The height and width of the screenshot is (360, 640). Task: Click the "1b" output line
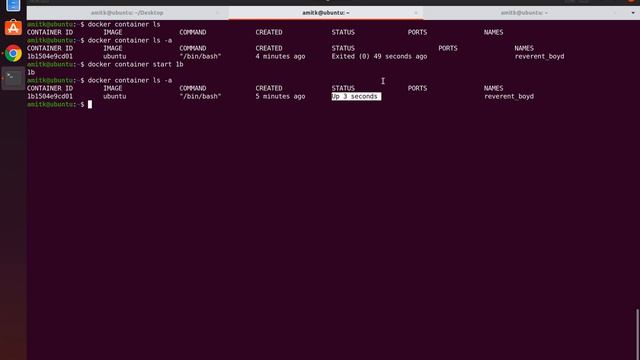tap(31, 72)
